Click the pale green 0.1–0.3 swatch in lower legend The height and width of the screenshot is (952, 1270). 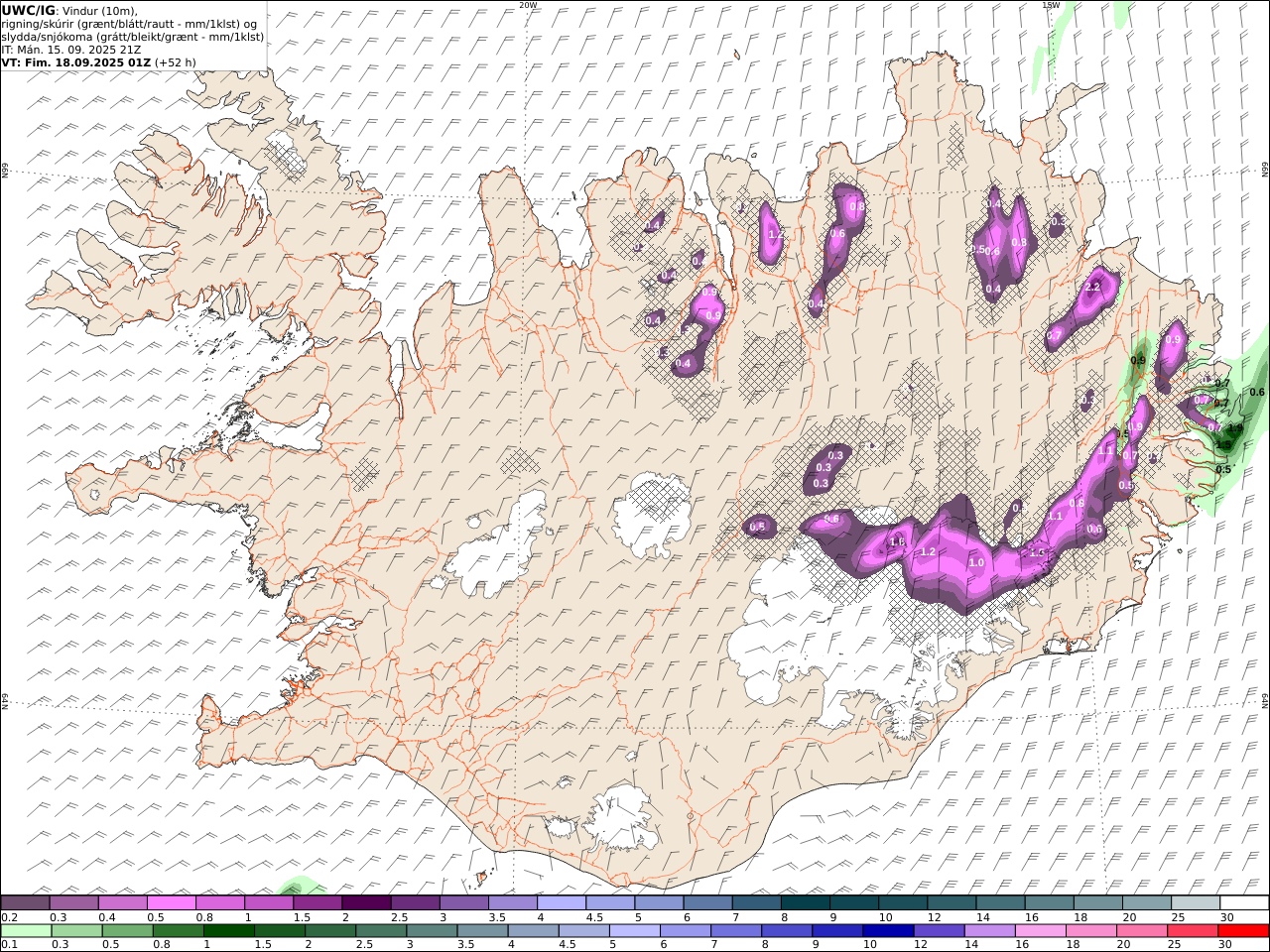click(x=27, y=930)
